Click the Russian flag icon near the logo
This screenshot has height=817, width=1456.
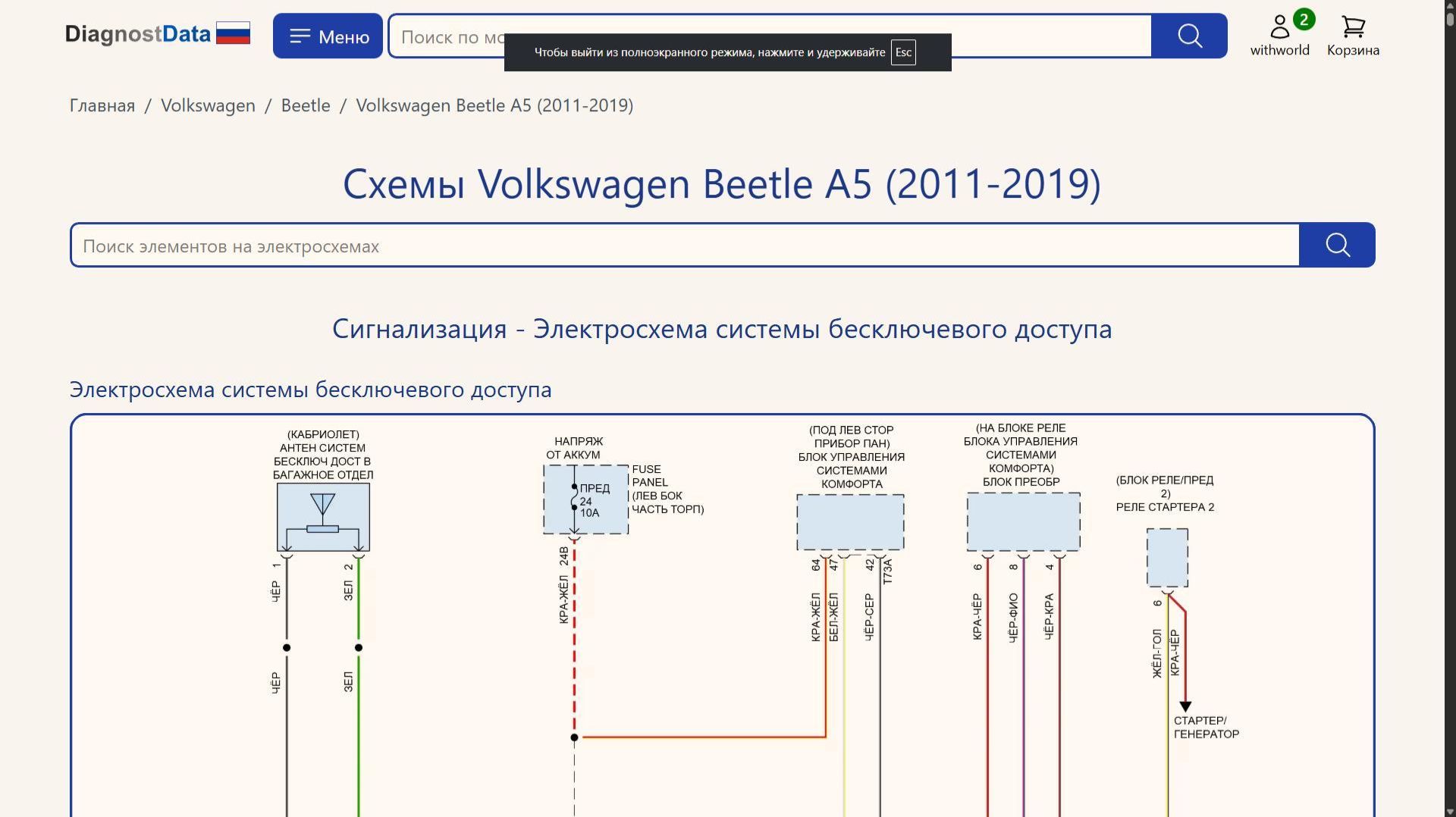[234, 32]
